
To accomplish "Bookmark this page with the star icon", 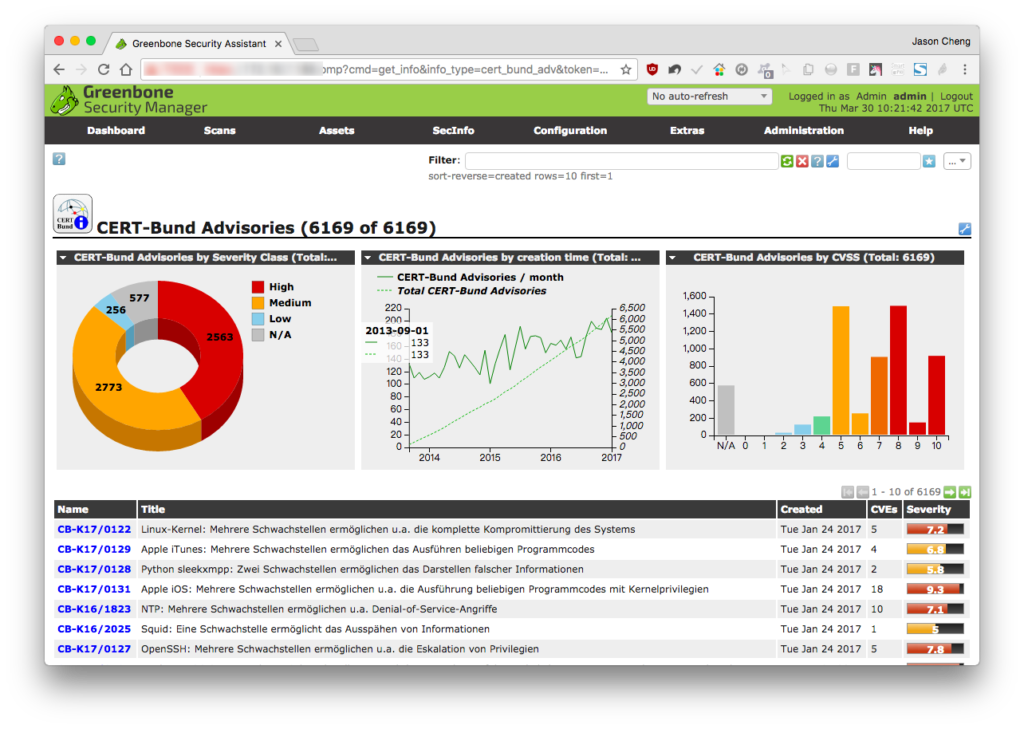I will point(626,69).
